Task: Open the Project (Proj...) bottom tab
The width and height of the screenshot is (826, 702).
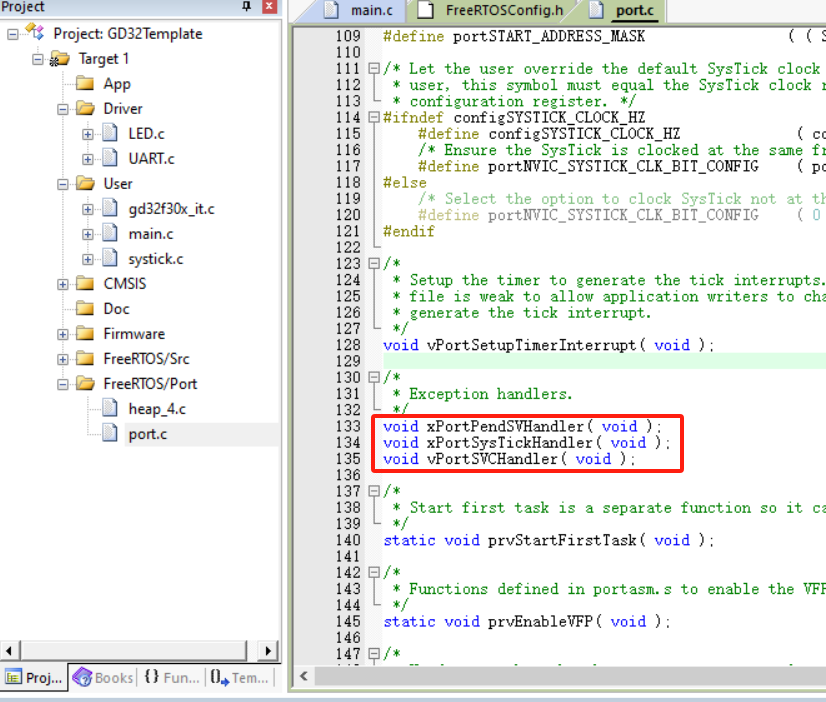Action: click(x=35, y=677)
